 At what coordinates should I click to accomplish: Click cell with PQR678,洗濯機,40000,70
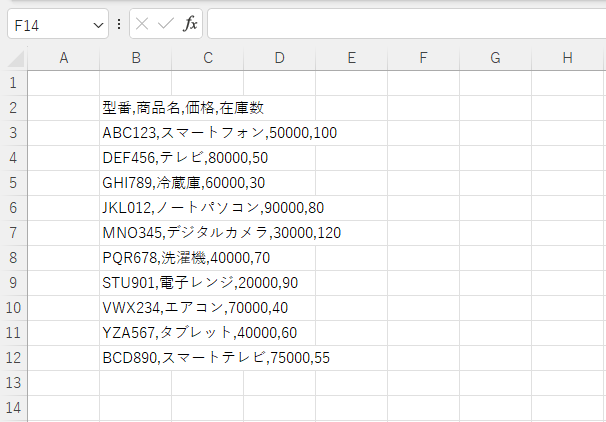coord(136,258)
